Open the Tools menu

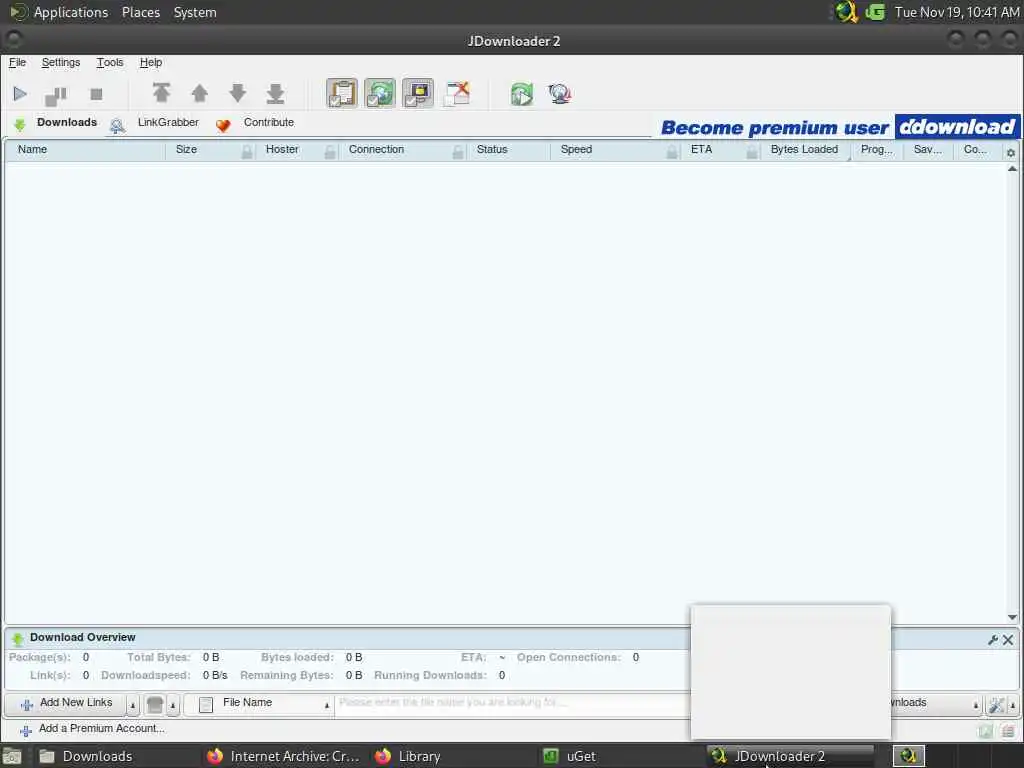pos(110,63)
